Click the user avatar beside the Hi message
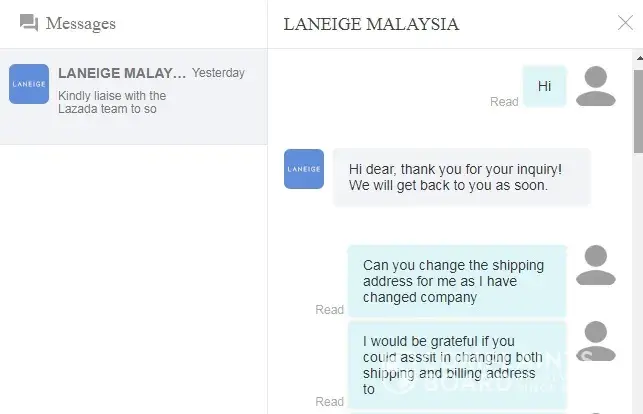This screenshot has height=414, width=643. [595, 86]
